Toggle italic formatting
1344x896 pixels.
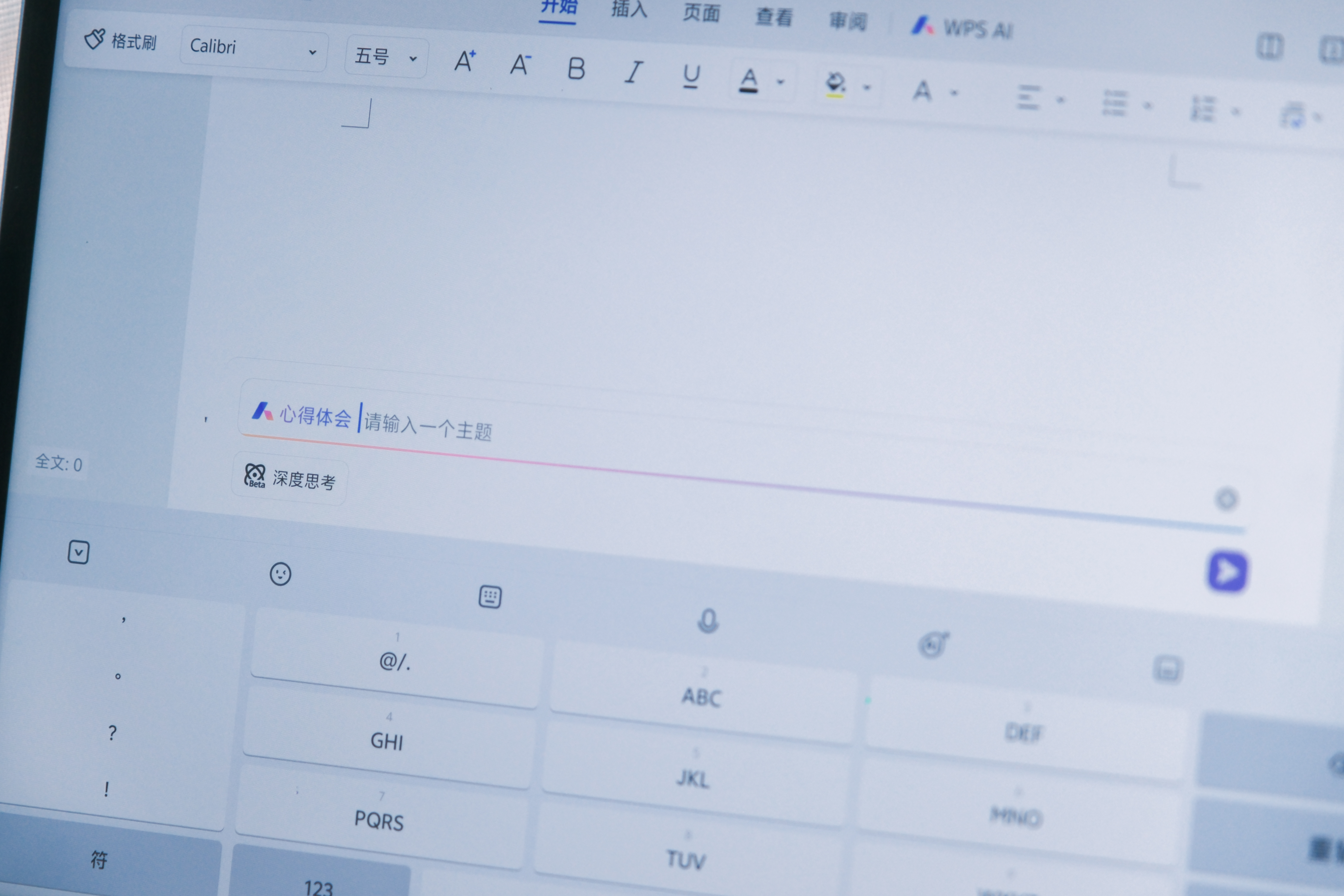[633, 73]
